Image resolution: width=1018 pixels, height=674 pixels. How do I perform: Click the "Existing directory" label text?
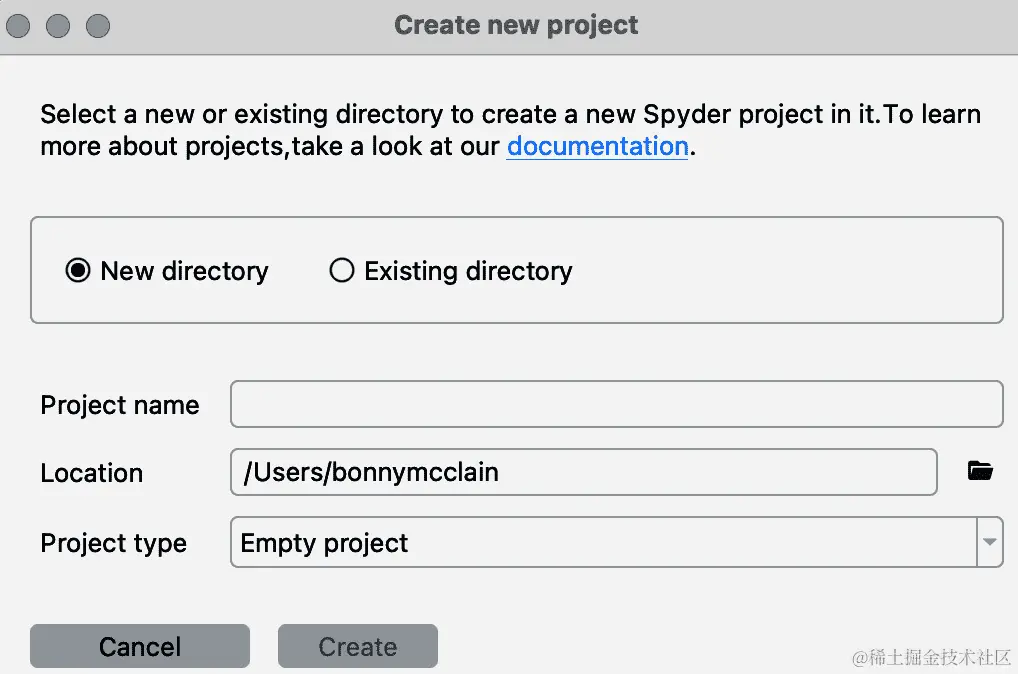(x=468, y=271)
